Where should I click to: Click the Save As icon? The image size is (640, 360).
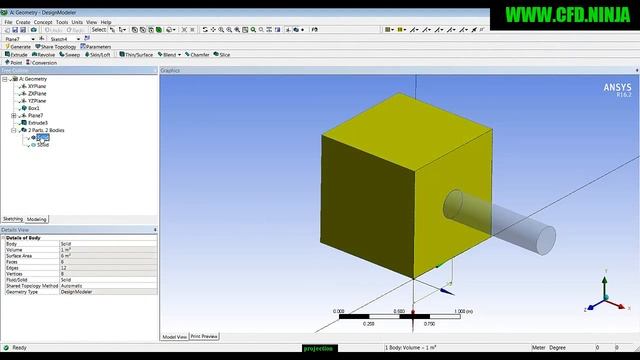tap(23, 30)
